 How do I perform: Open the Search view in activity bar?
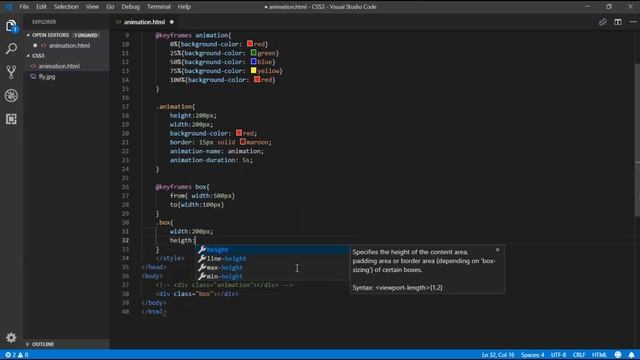point(11,49)
